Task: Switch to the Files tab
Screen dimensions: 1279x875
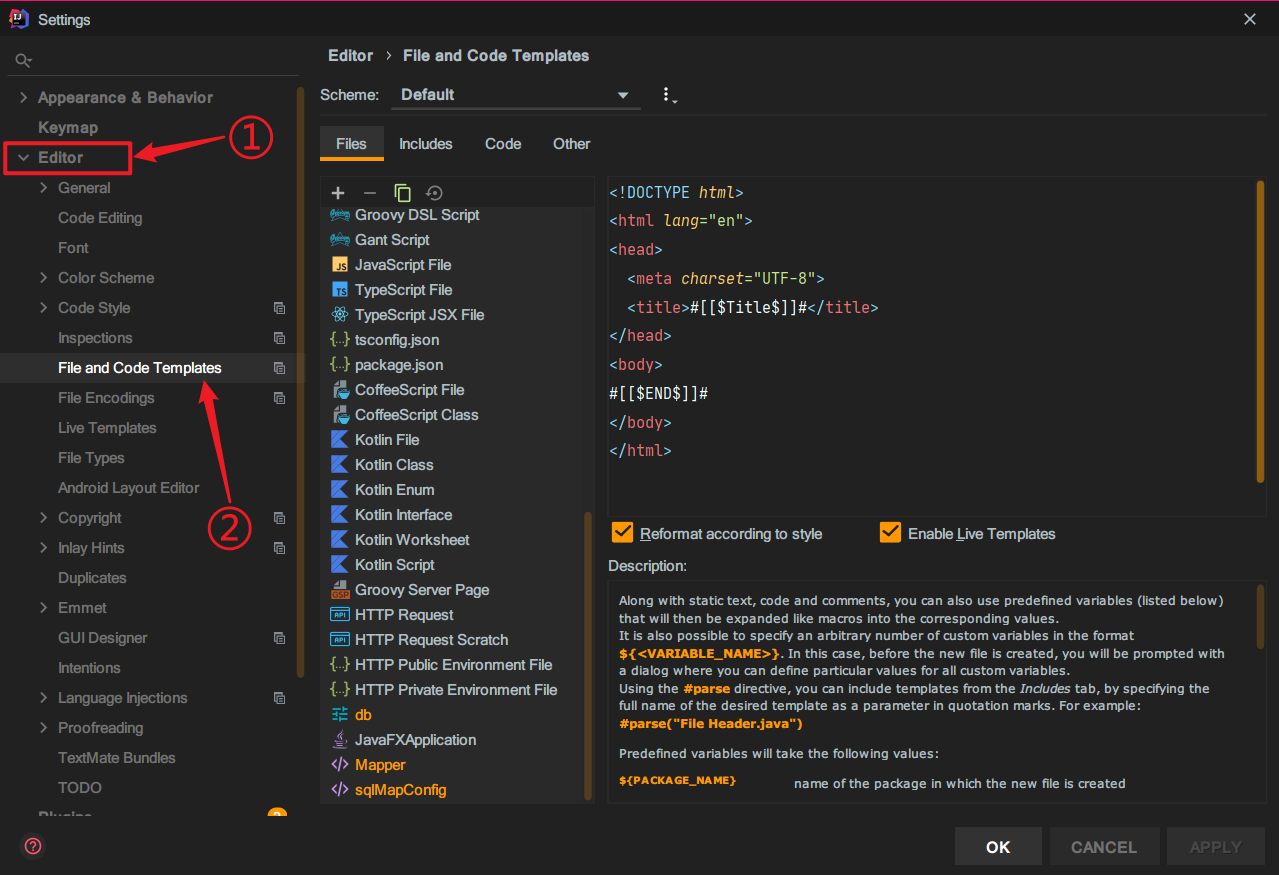Action: (351, 144)
